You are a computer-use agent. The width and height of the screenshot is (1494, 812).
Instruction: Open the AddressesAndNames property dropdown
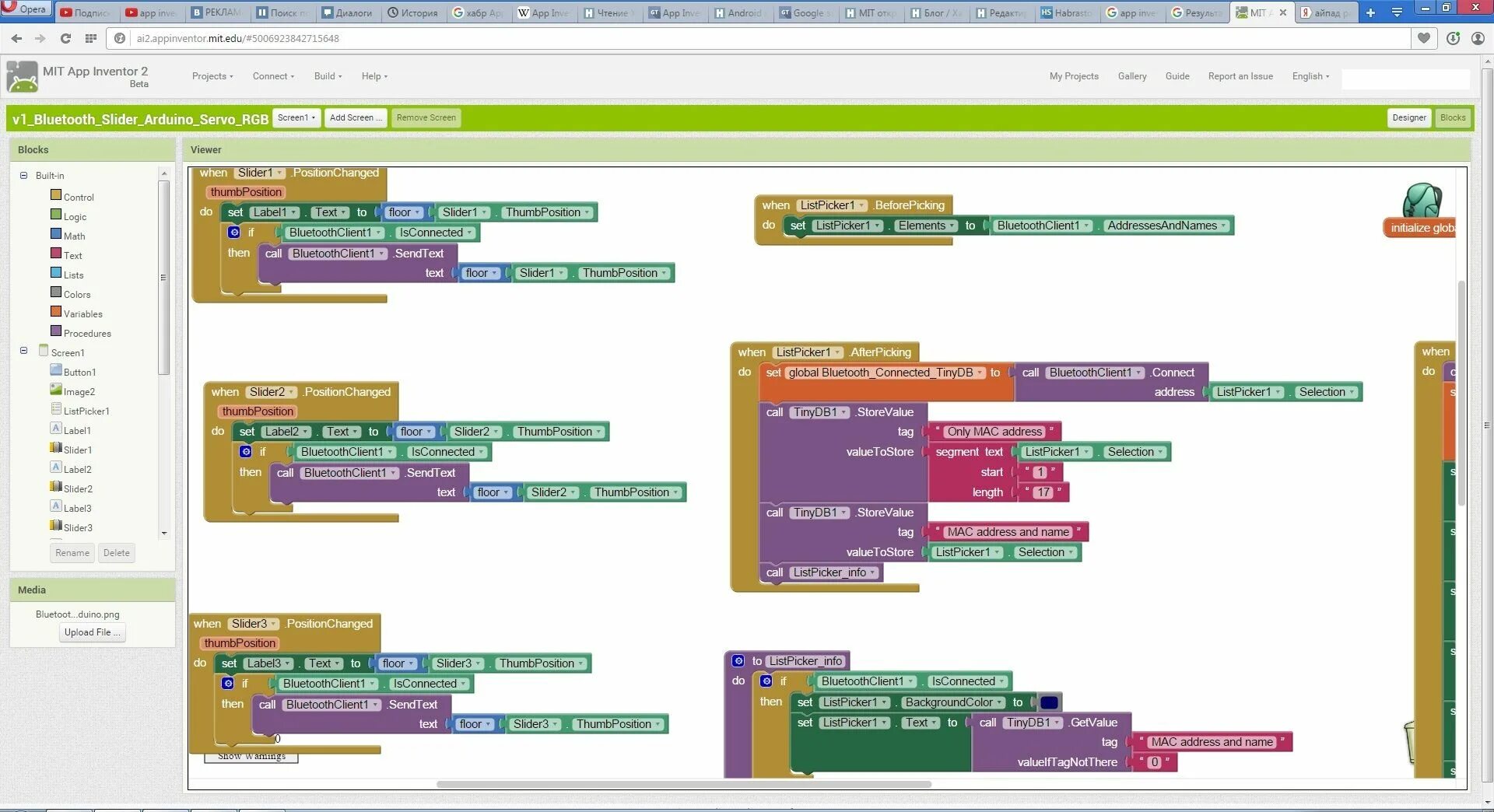tap(1166, 226)
